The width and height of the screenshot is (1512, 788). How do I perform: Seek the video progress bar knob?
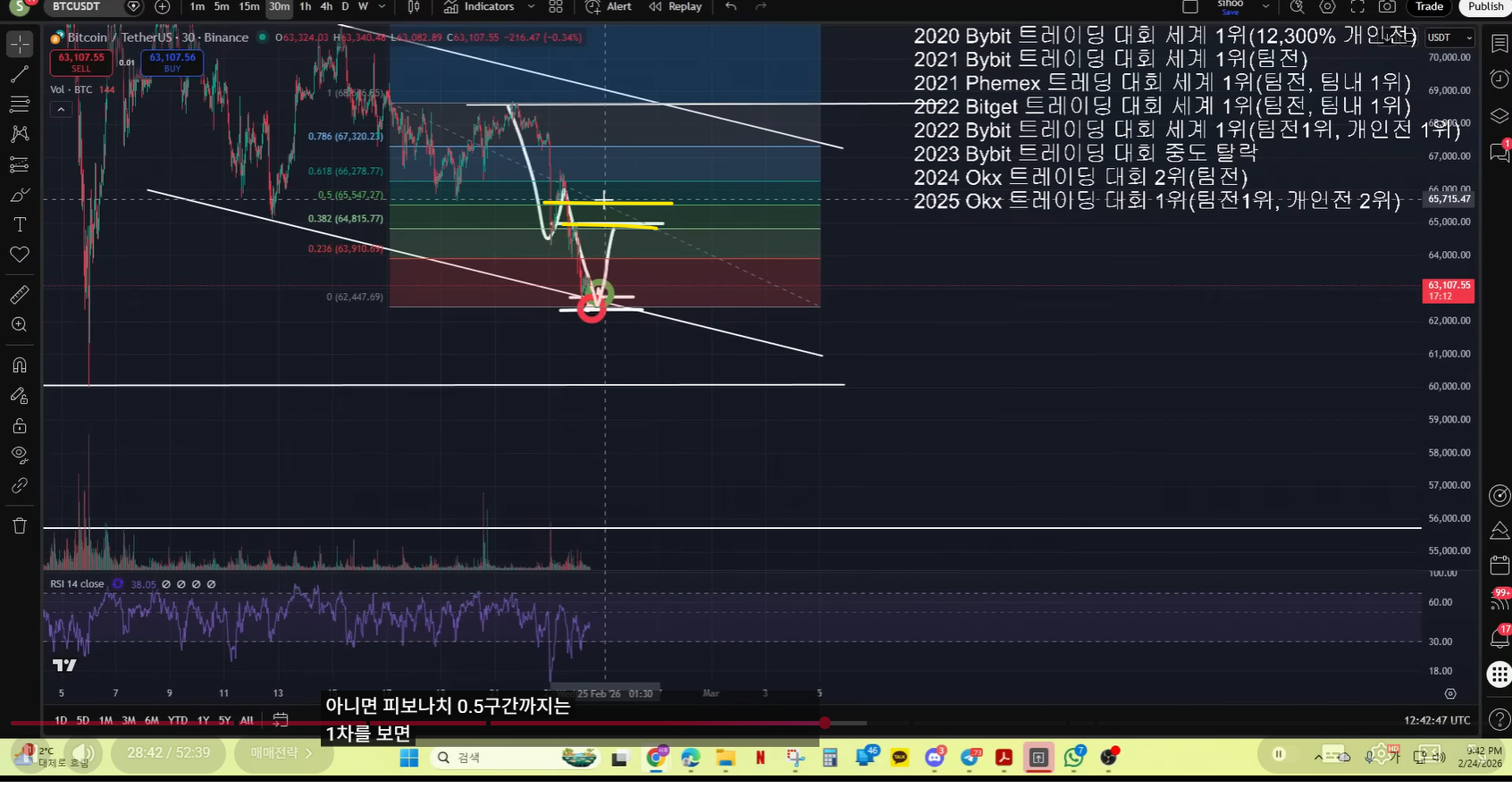click(825, 723)
